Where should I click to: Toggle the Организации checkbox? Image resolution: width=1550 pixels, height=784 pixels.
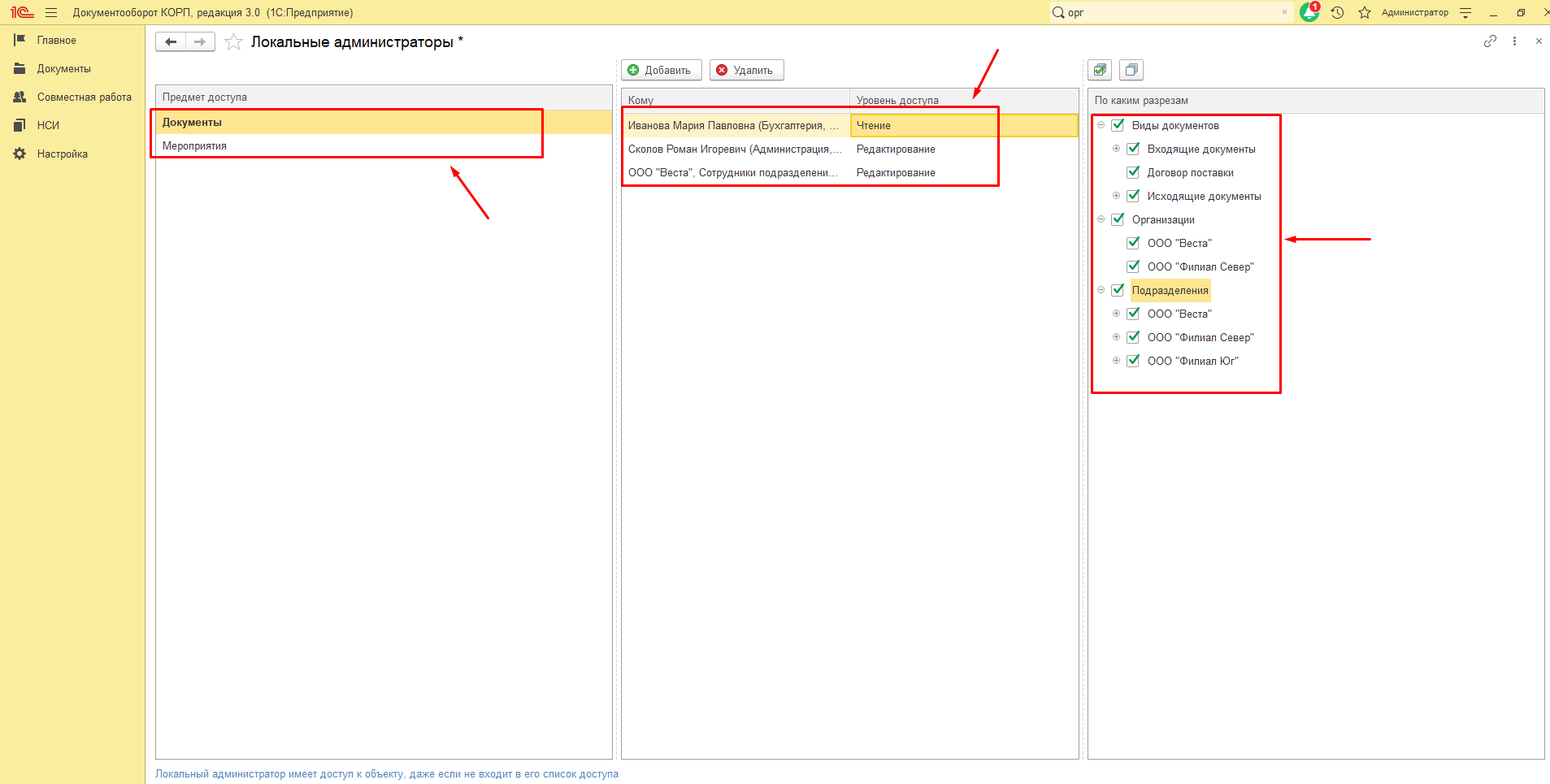point(1118,219)
